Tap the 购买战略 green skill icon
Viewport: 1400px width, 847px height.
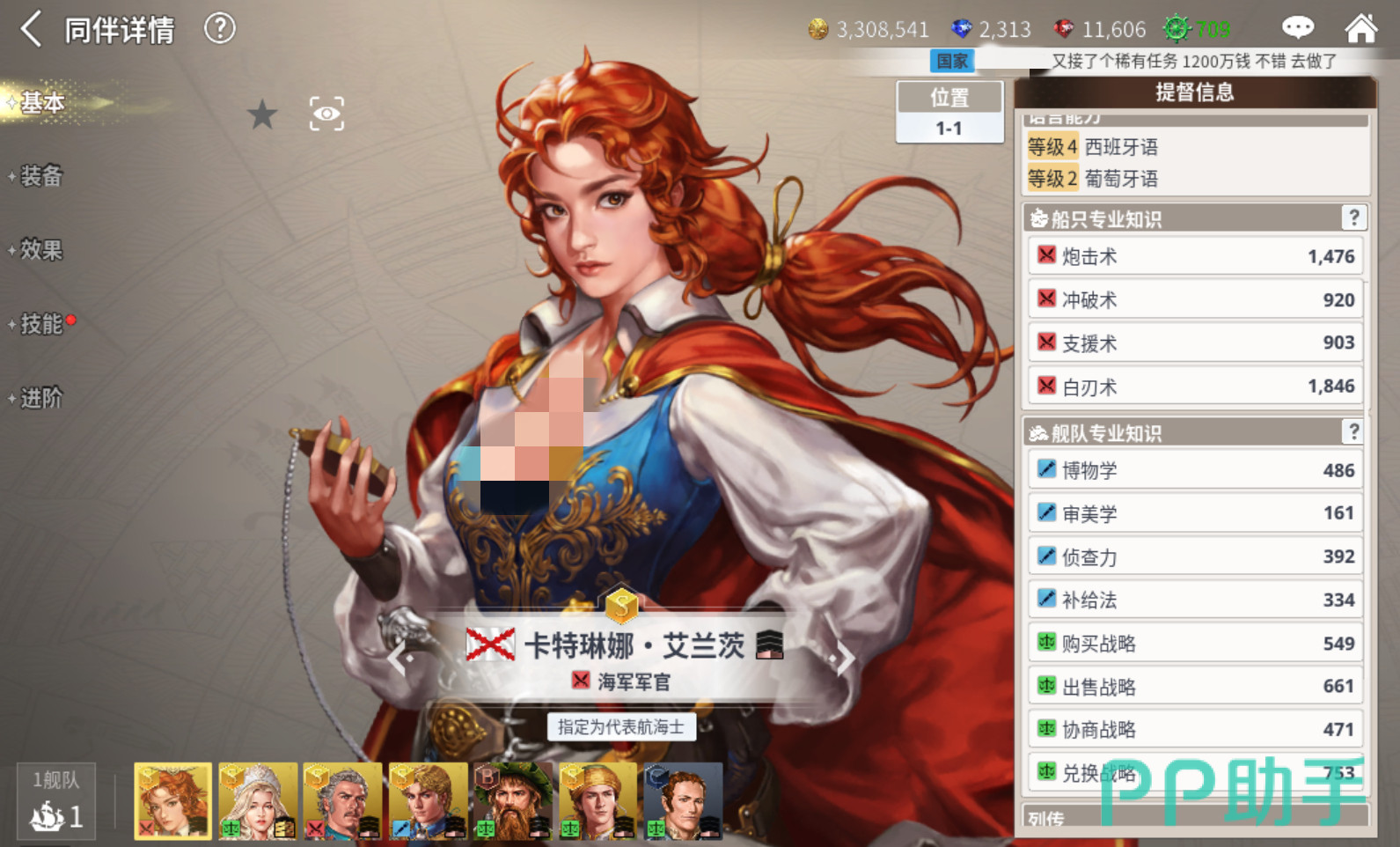(x=1046, y=642)
